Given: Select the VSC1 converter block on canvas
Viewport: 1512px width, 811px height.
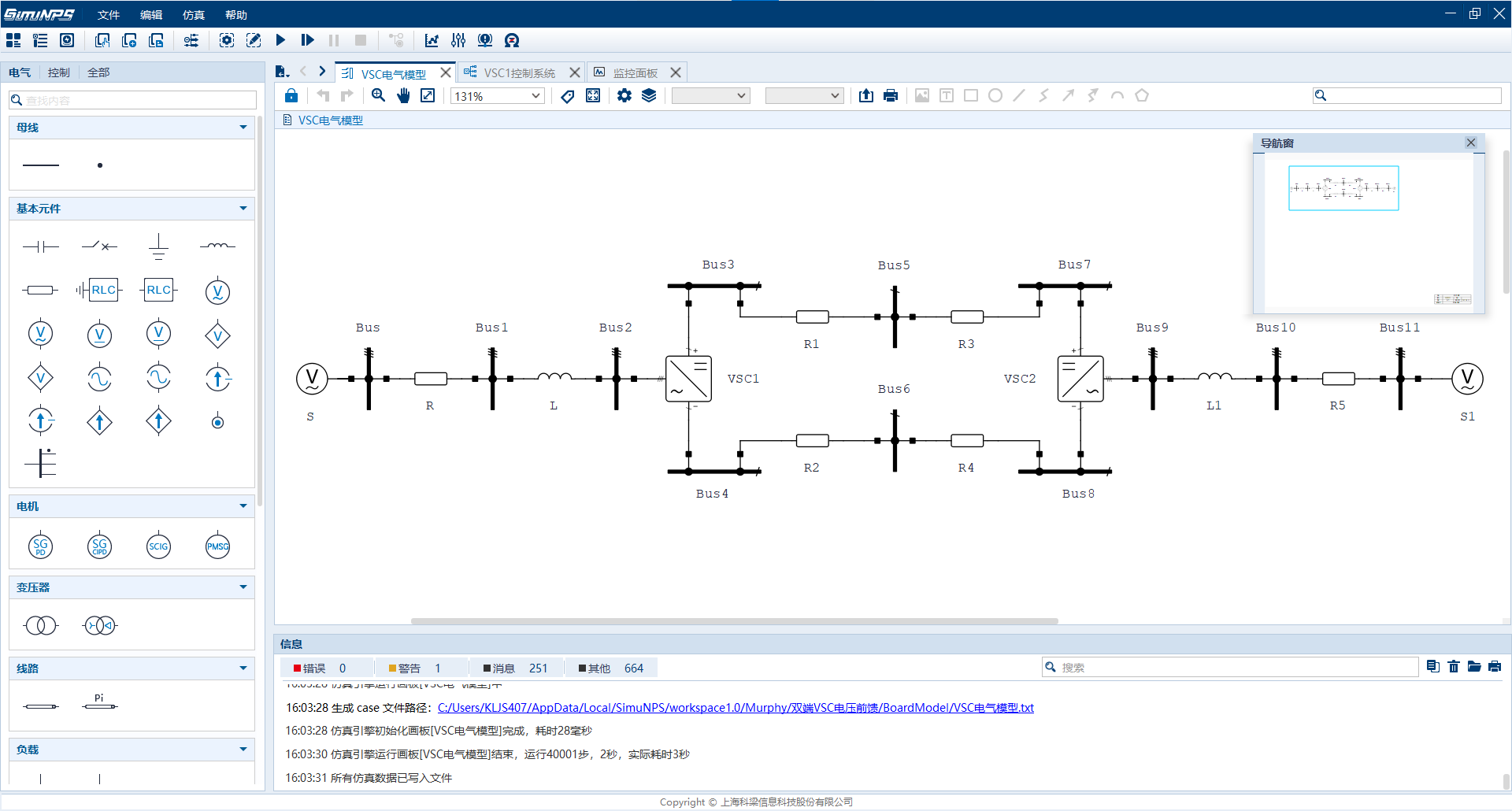Looking at the screenshot, I should coord(688,379).
